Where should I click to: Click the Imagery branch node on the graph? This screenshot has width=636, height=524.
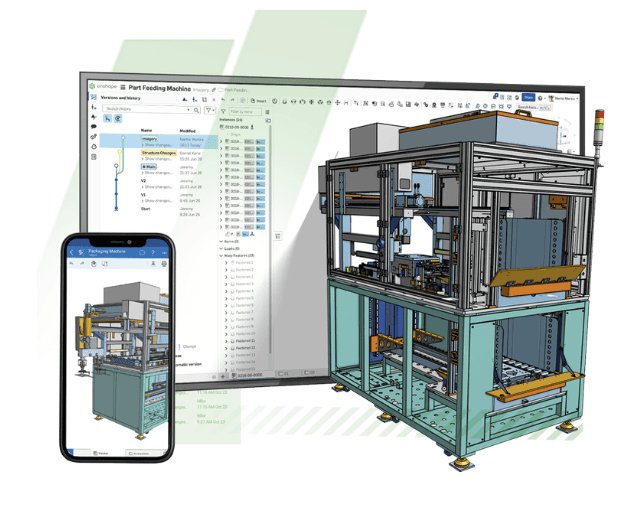123,137
